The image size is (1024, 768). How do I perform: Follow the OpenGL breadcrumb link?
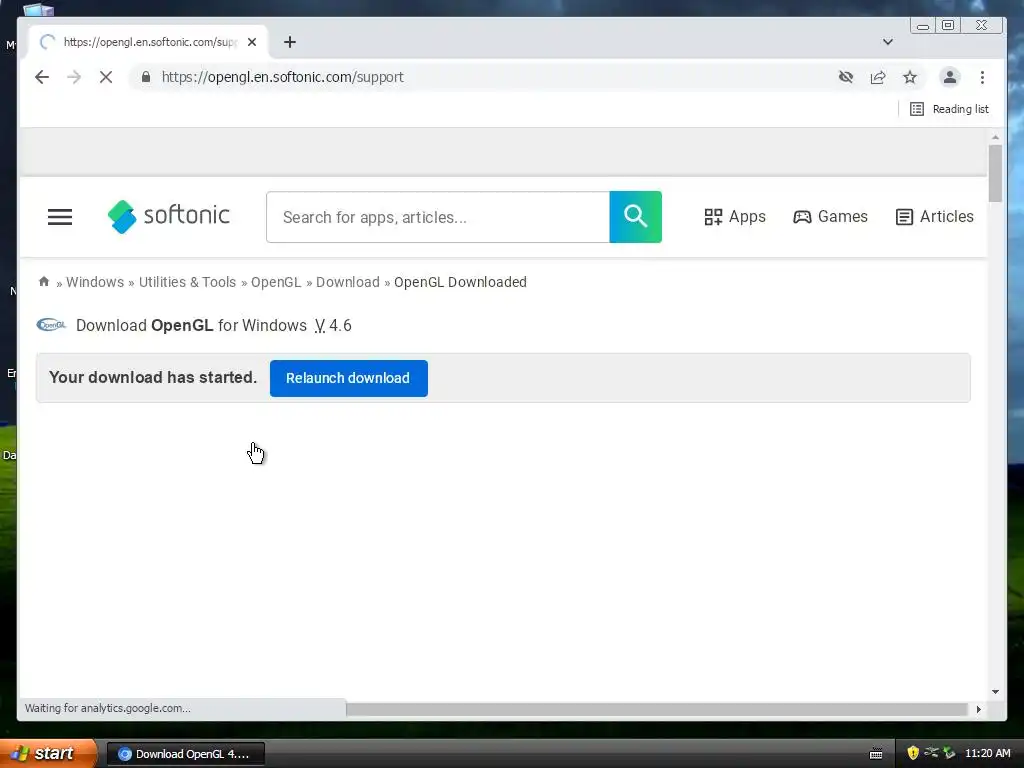(276, 282)
